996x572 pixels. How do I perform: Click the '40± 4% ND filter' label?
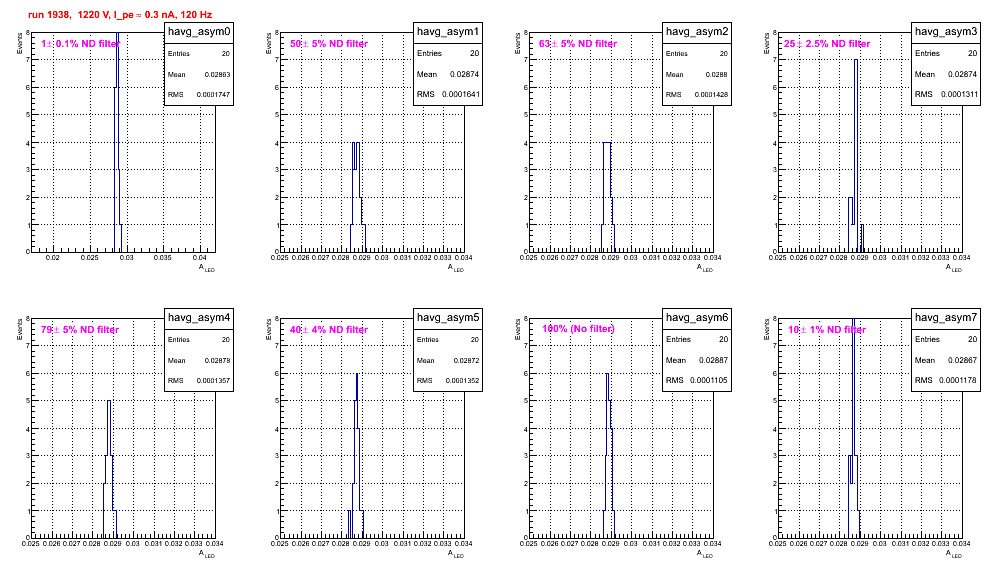pyautogui.click(x=329, y=330)
